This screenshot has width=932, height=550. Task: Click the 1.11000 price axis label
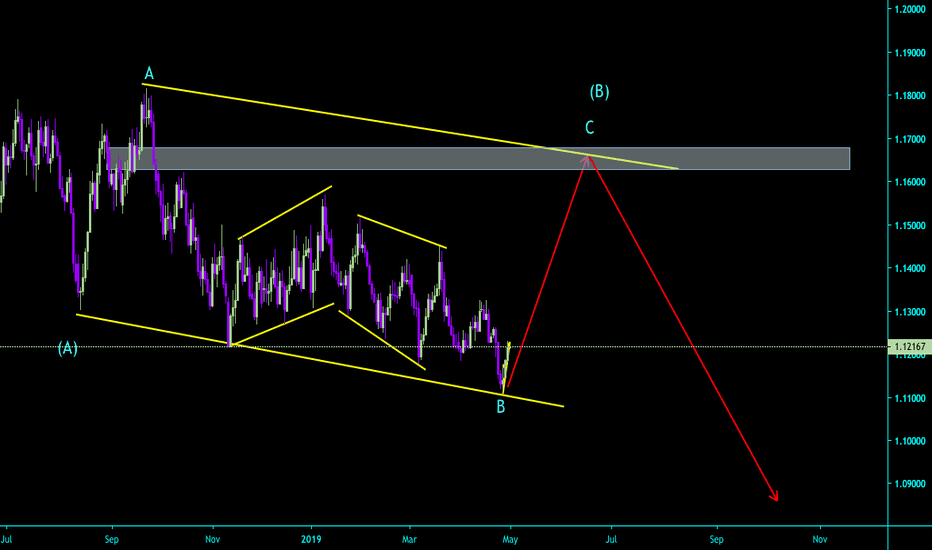tap(910, 398)
